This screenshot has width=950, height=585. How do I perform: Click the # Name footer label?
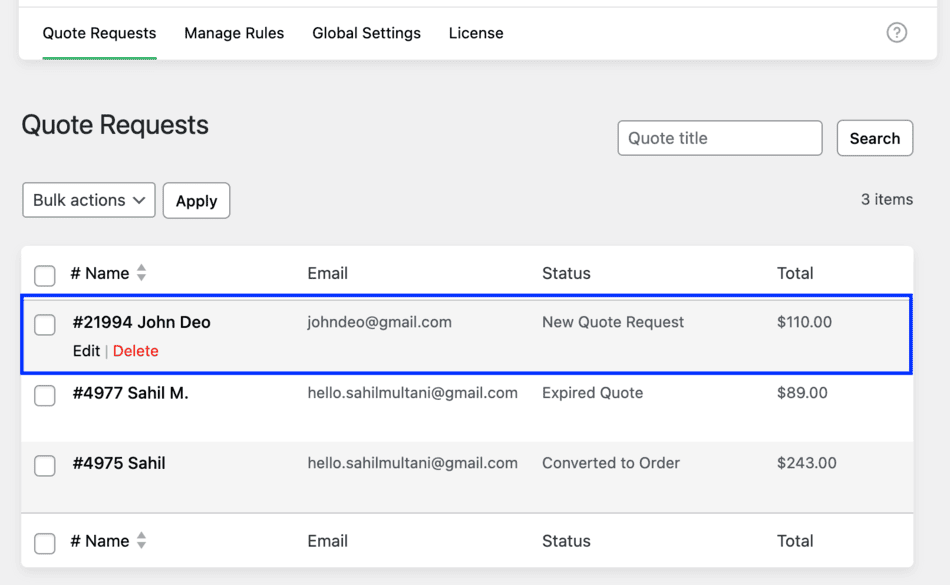click(100, 541)
